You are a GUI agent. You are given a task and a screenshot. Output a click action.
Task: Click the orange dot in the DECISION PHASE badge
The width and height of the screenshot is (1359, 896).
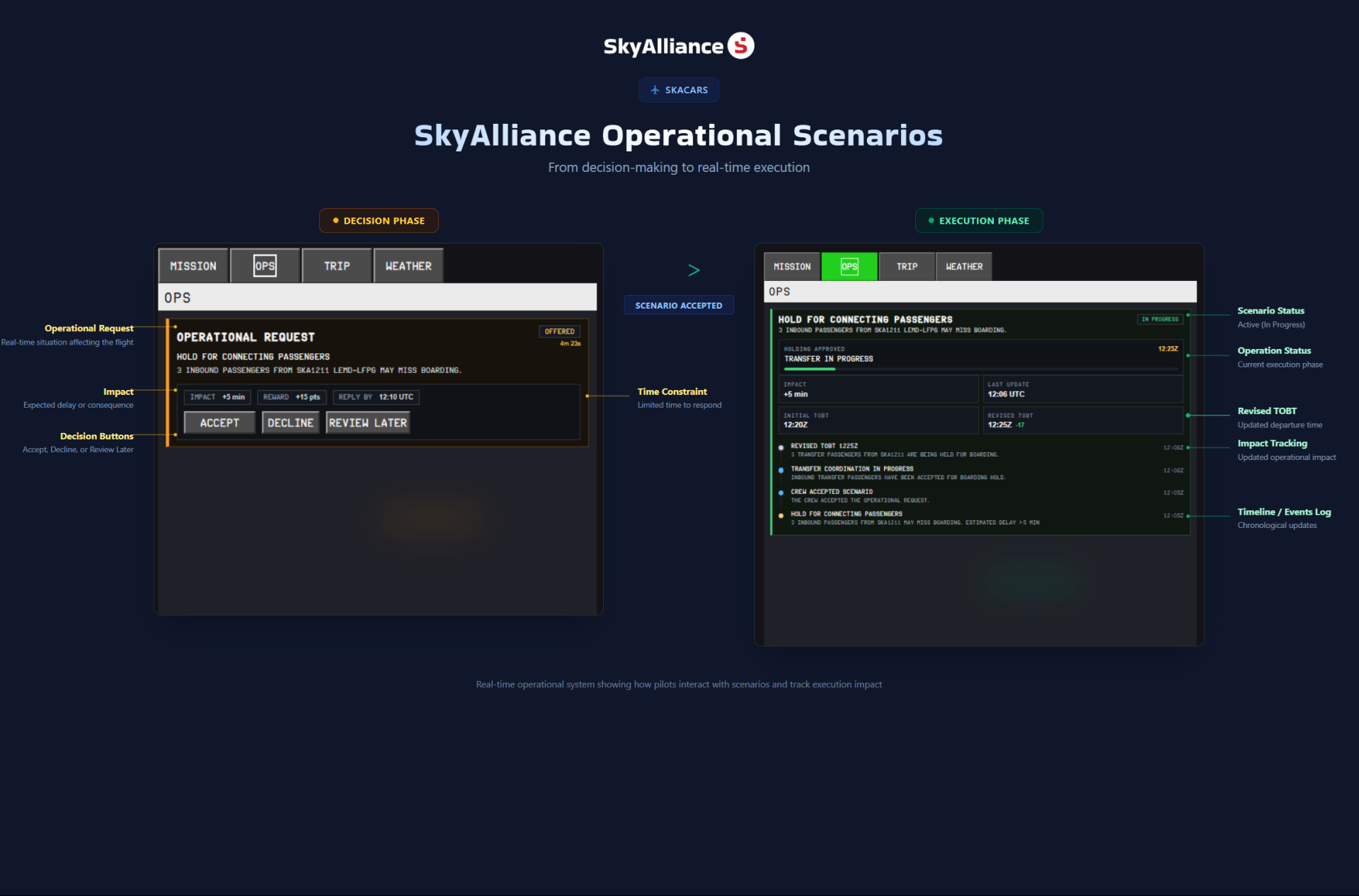pyautogui.click(x=336, y=220)
